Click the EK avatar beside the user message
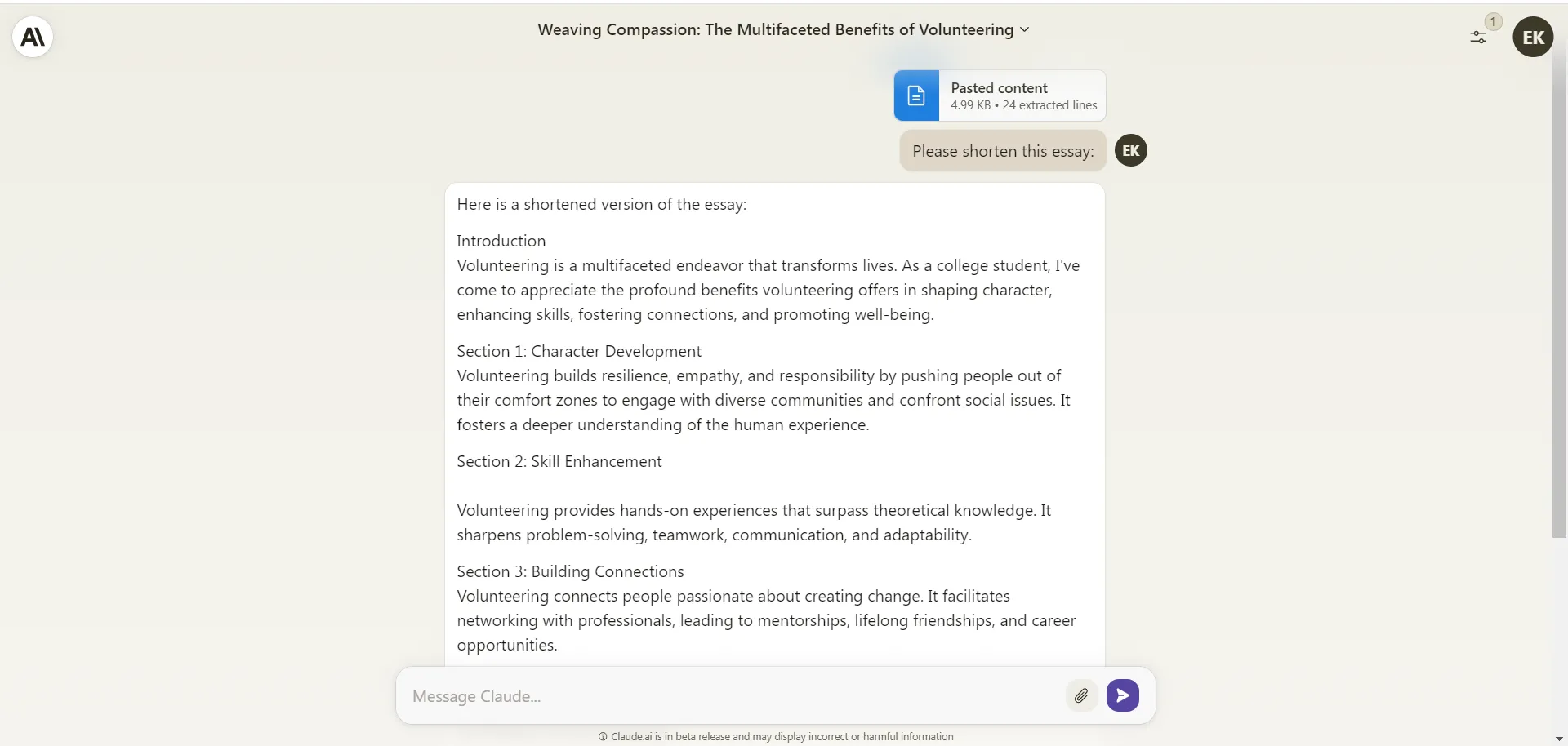This screenshot has width=1568, height=746. (1130, 150)
